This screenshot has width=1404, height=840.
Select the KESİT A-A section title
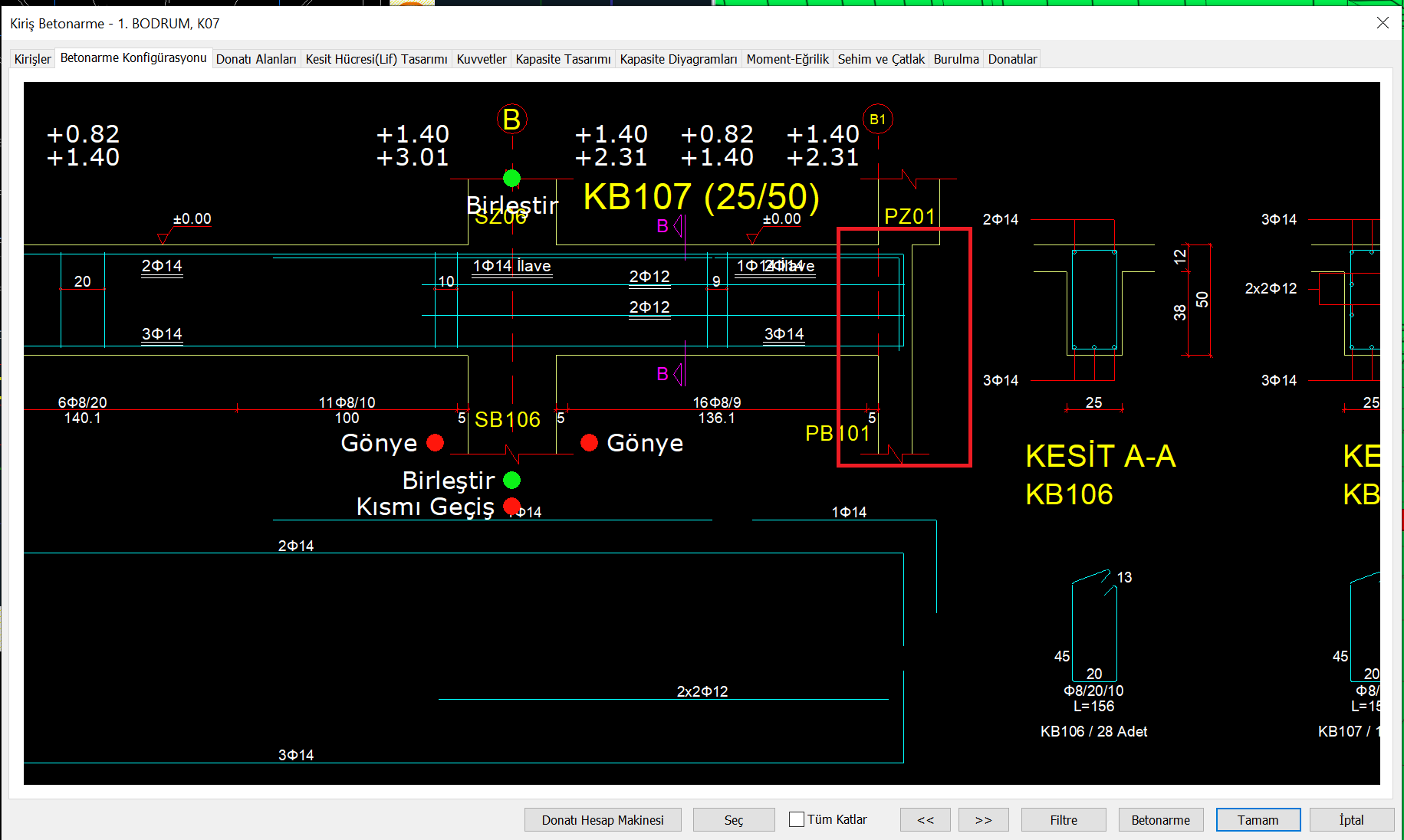[x=1100, y=457]
